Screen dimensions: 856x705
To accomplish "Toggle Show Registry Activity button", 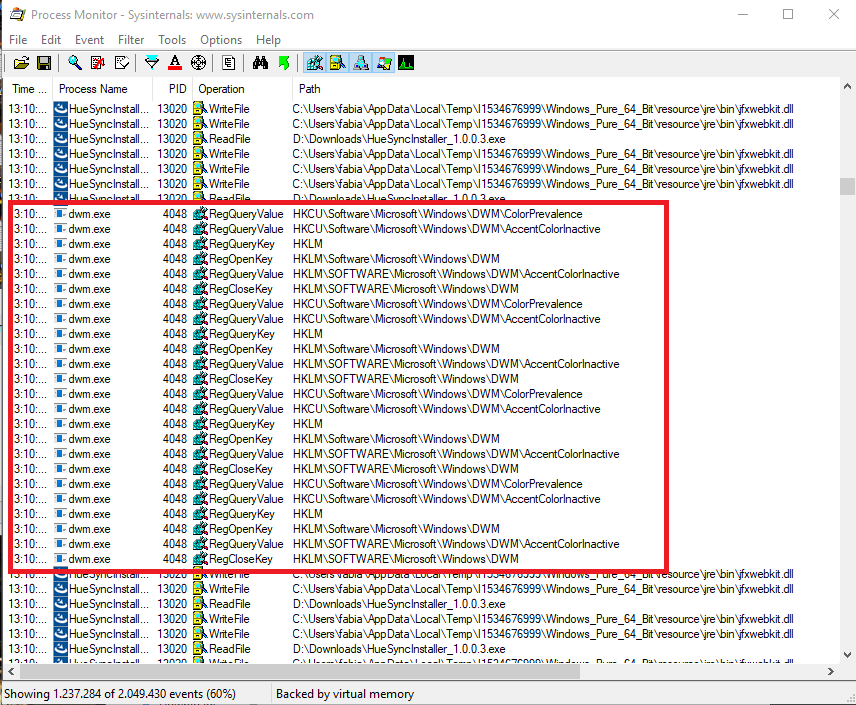I will click(x=314, y=63).
